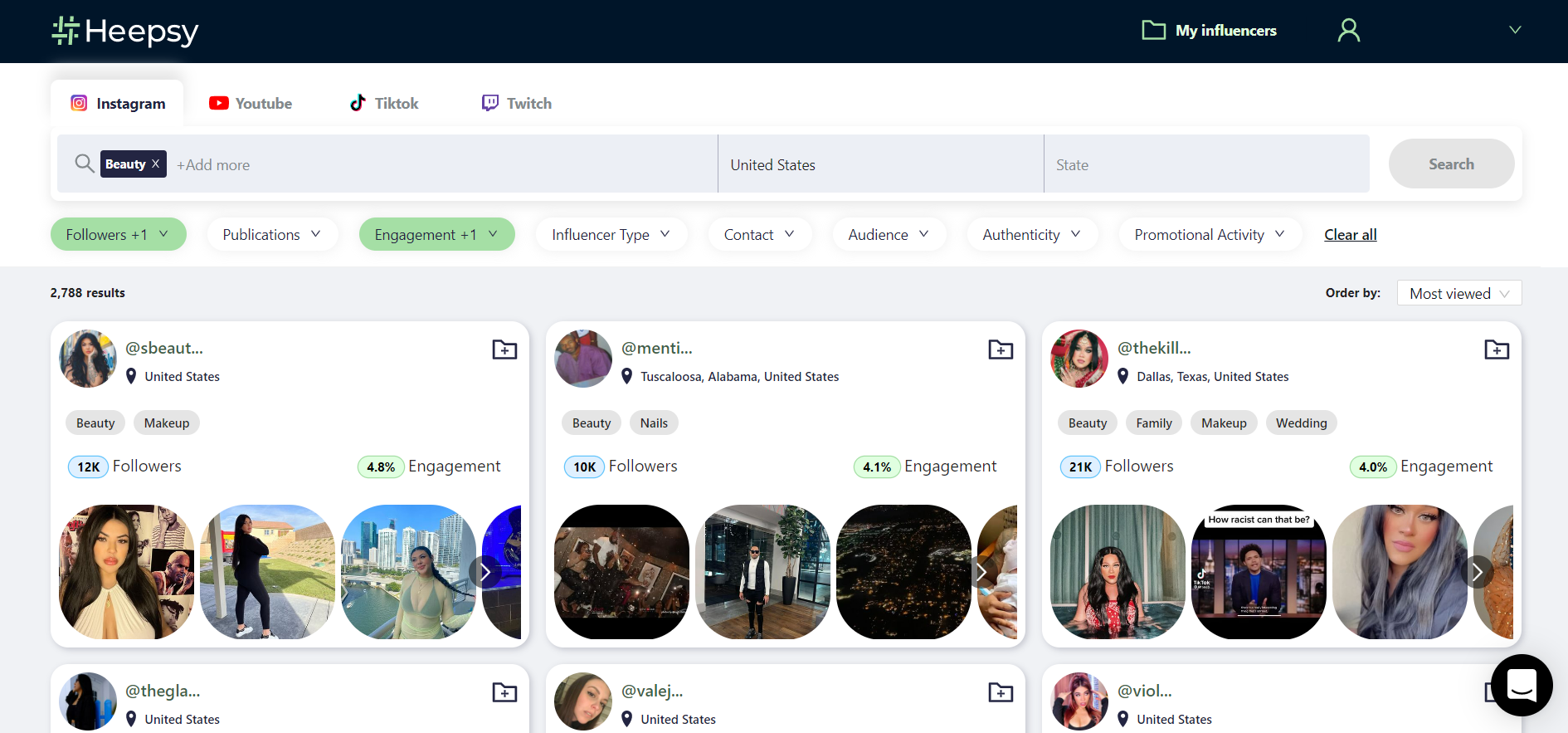Screen dimensions: 1568x733
Task: Click the Clear all filters link
Action: pyautogui.click(x=1350, y=235)
